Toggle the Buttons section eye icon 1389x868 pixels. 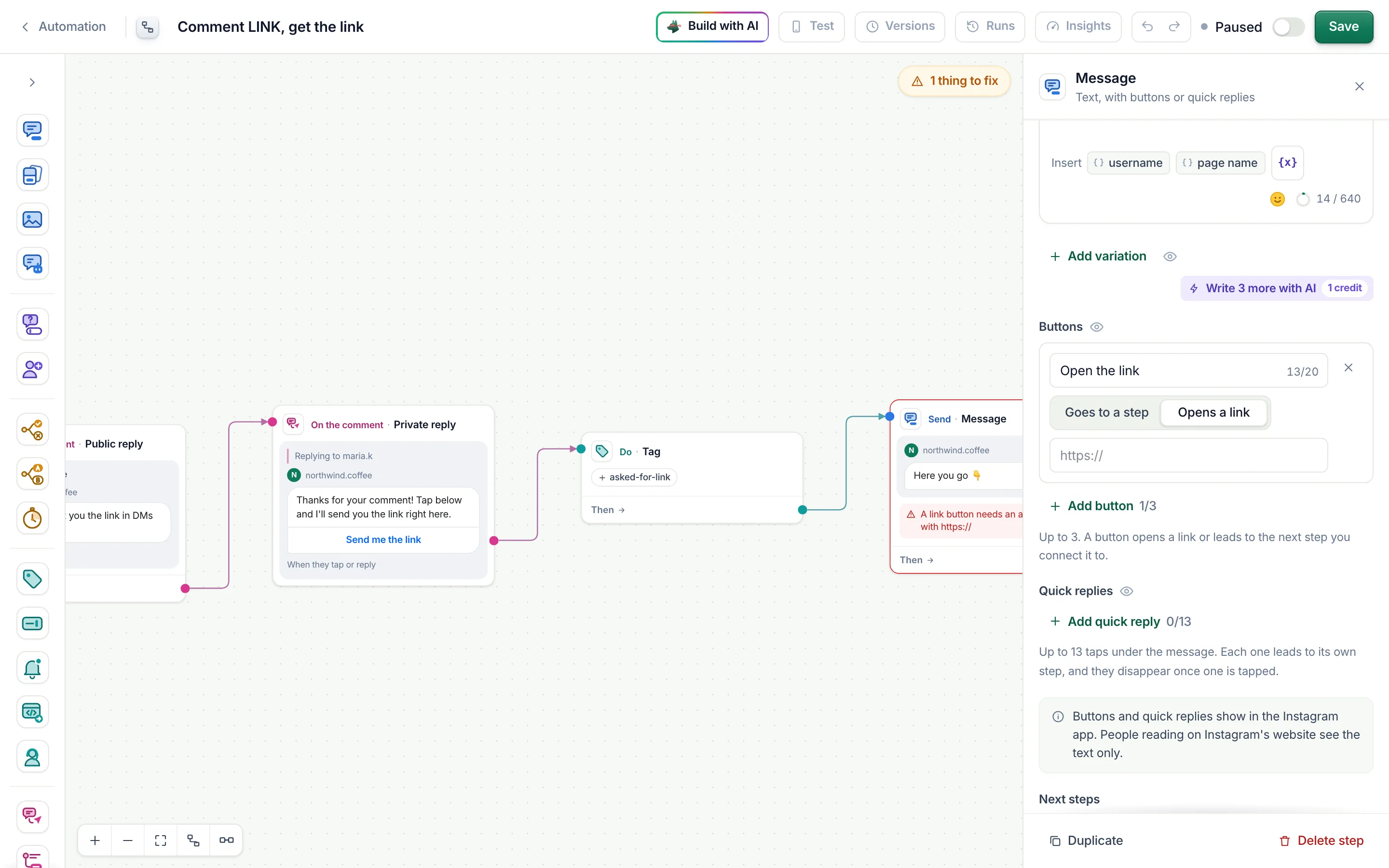click(1096, 327)
